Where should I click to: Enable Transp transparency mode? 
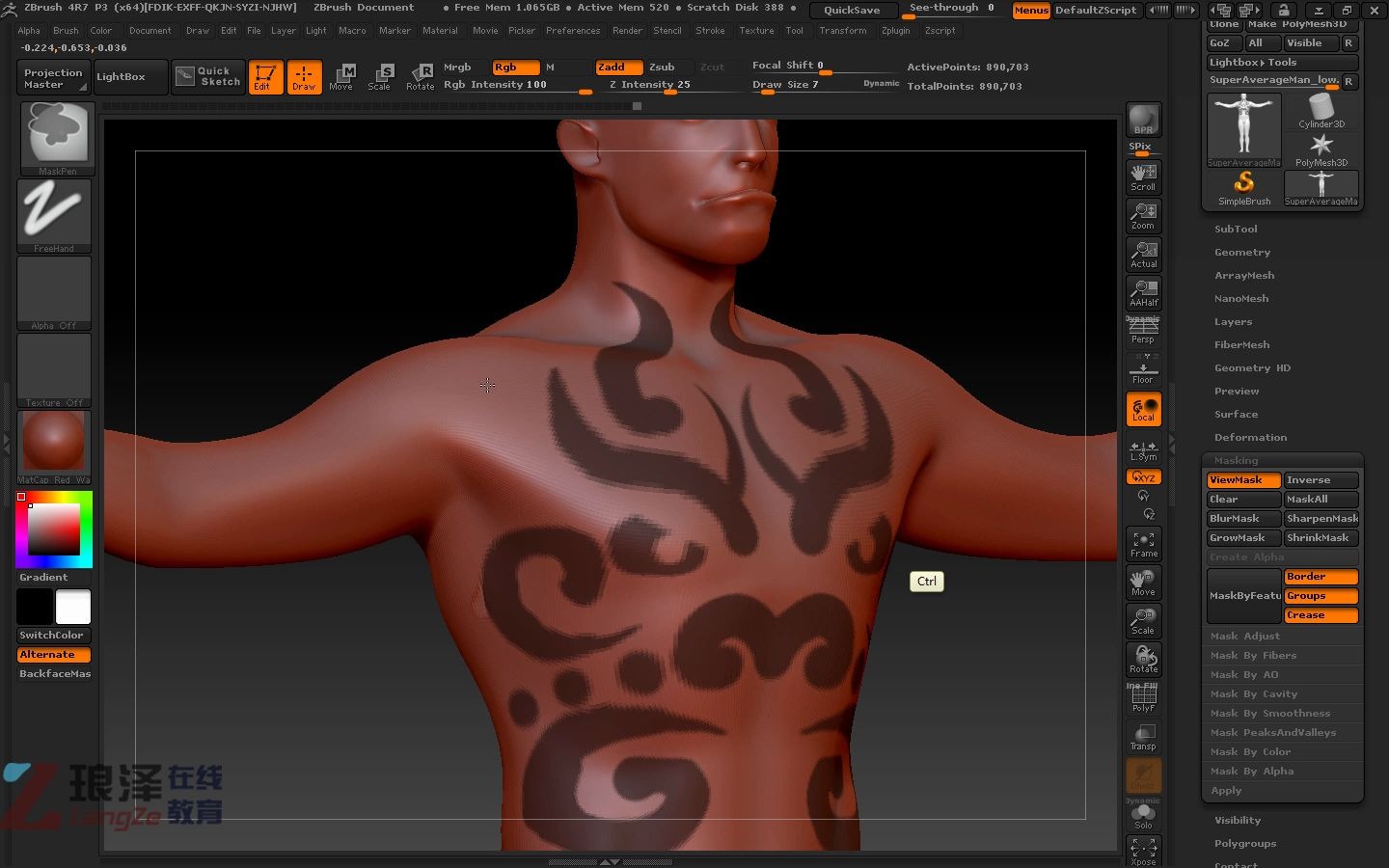tap(1144, 737)
